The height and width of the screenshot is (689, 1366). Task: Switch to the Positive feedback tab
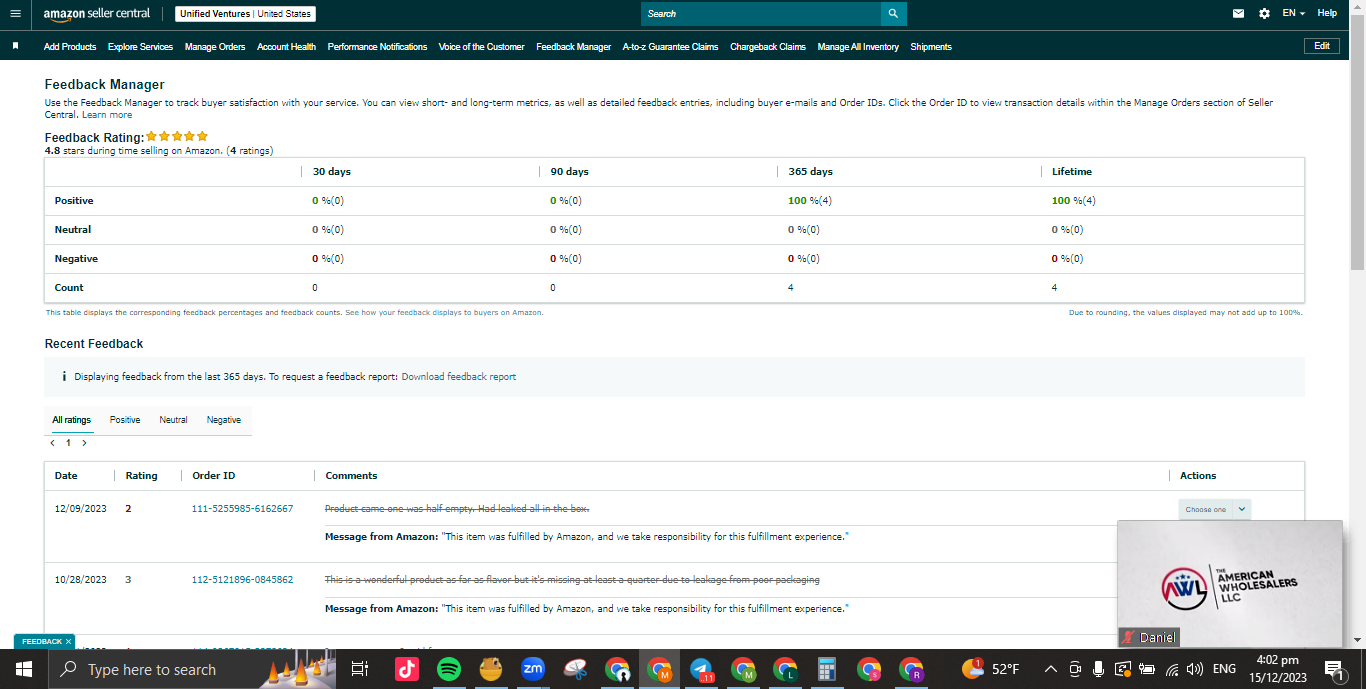pos(125,420)
